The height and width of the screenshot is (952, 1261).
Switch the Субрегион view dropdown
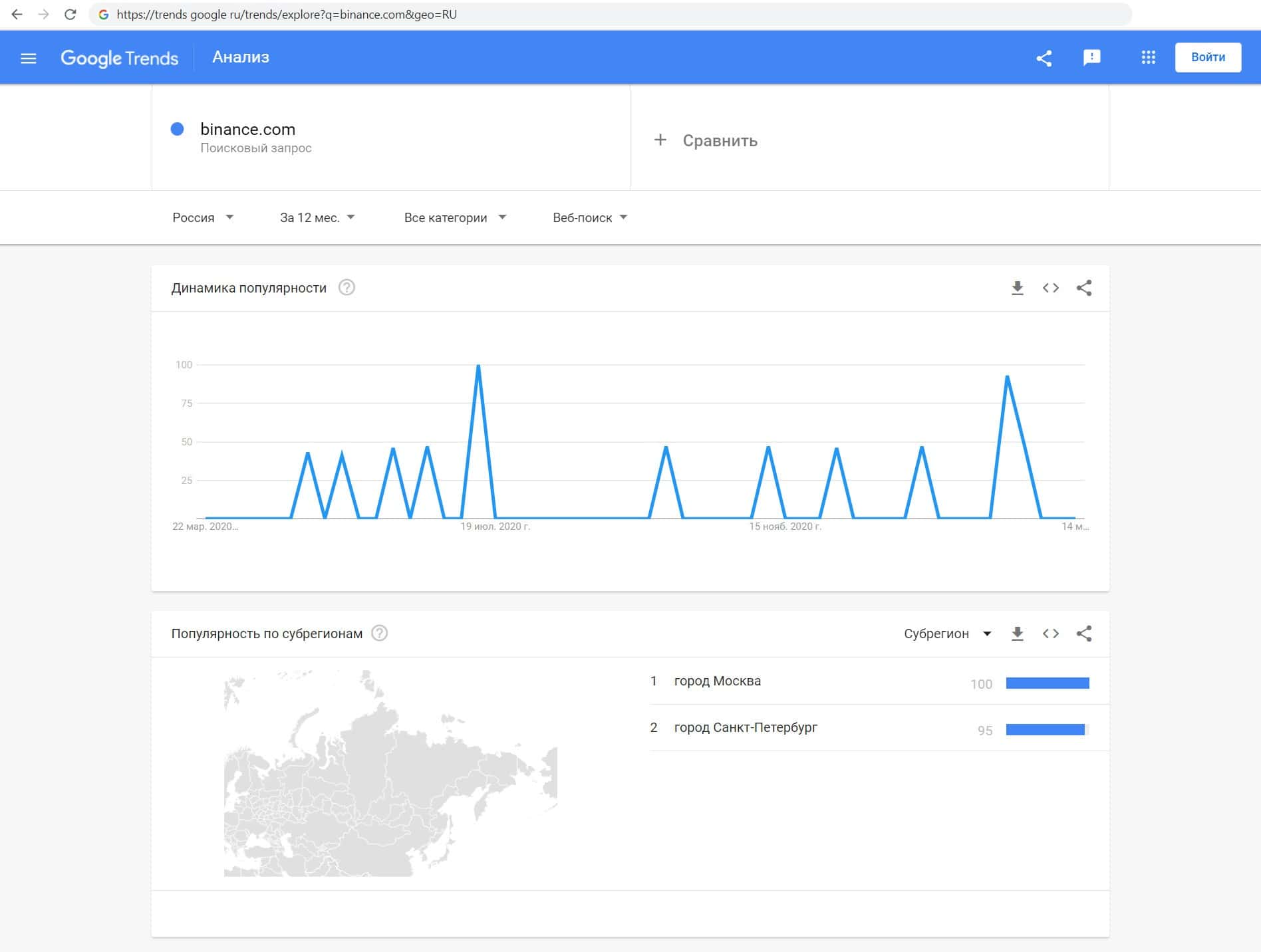point(947,634)
